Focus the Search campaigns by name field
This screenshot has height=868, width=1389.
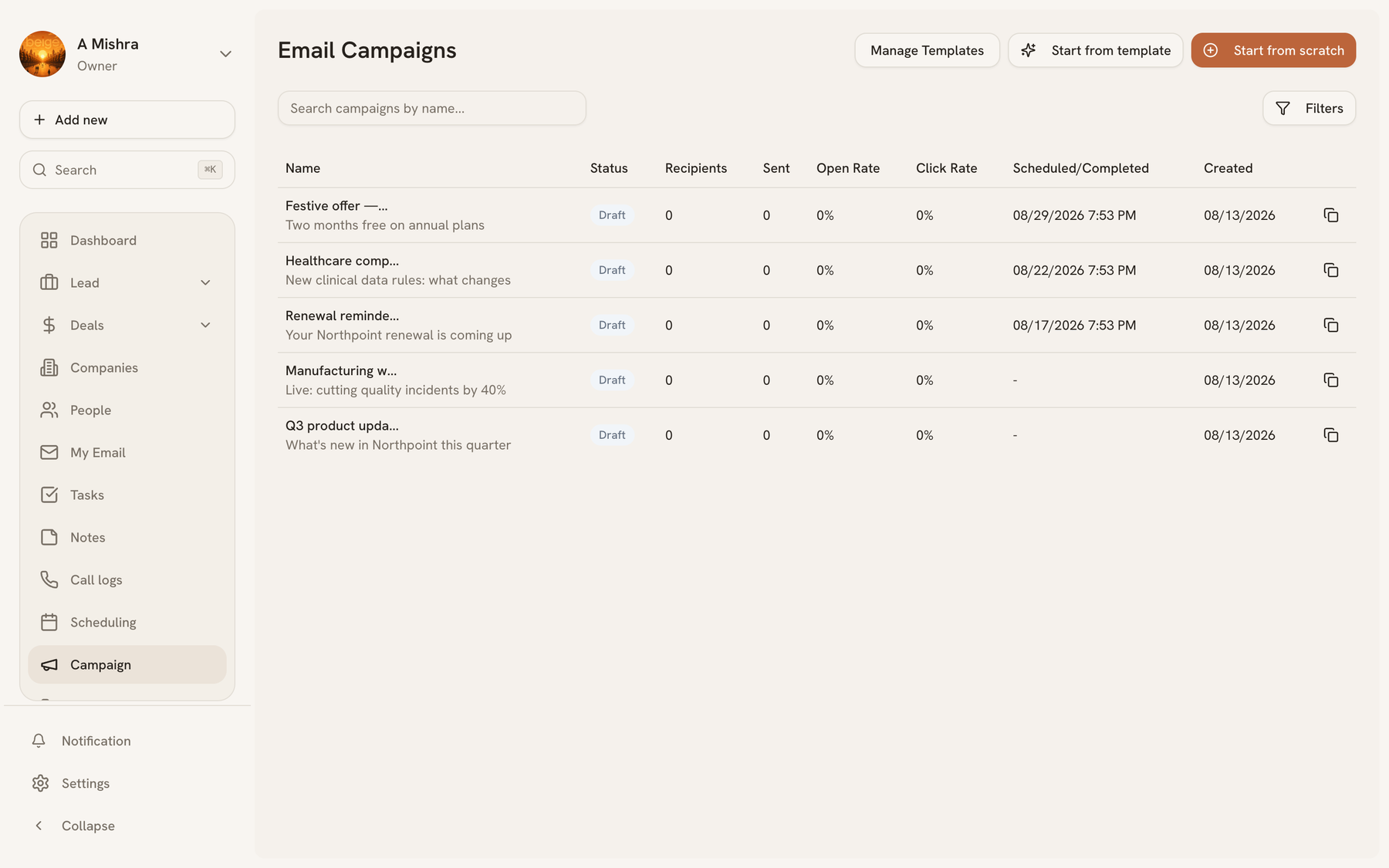click(x=432, y=108)
